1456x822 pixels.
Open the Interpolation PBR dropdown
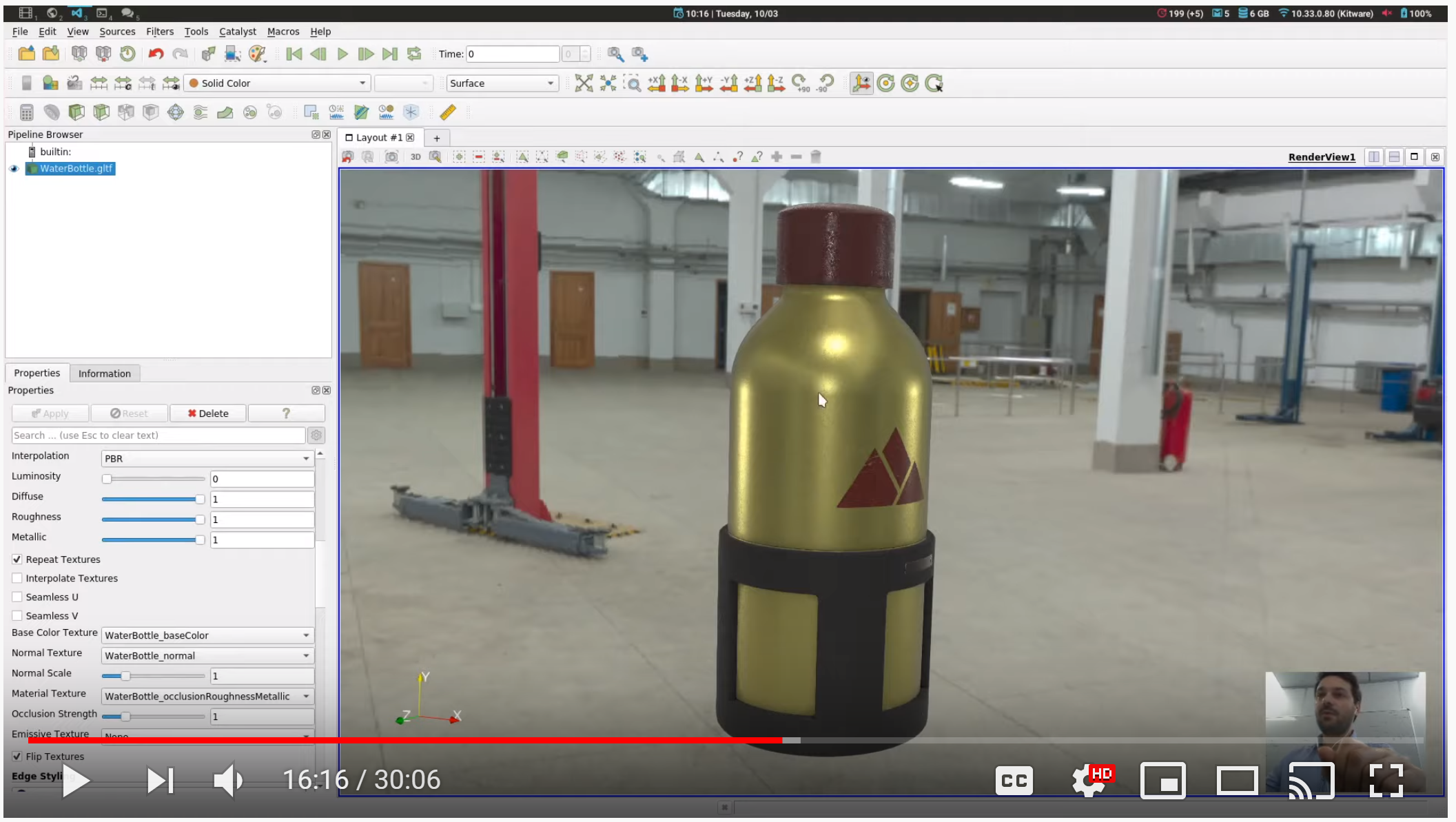207,458
